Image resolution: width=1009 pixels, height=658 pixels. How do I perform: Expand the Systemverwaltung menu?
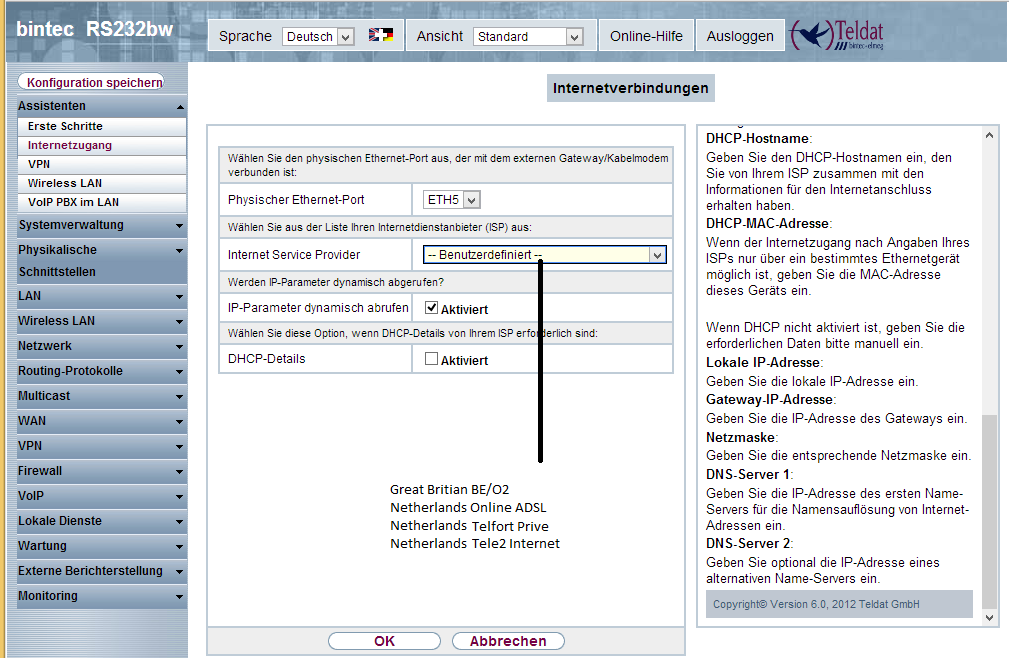(102, 225)
